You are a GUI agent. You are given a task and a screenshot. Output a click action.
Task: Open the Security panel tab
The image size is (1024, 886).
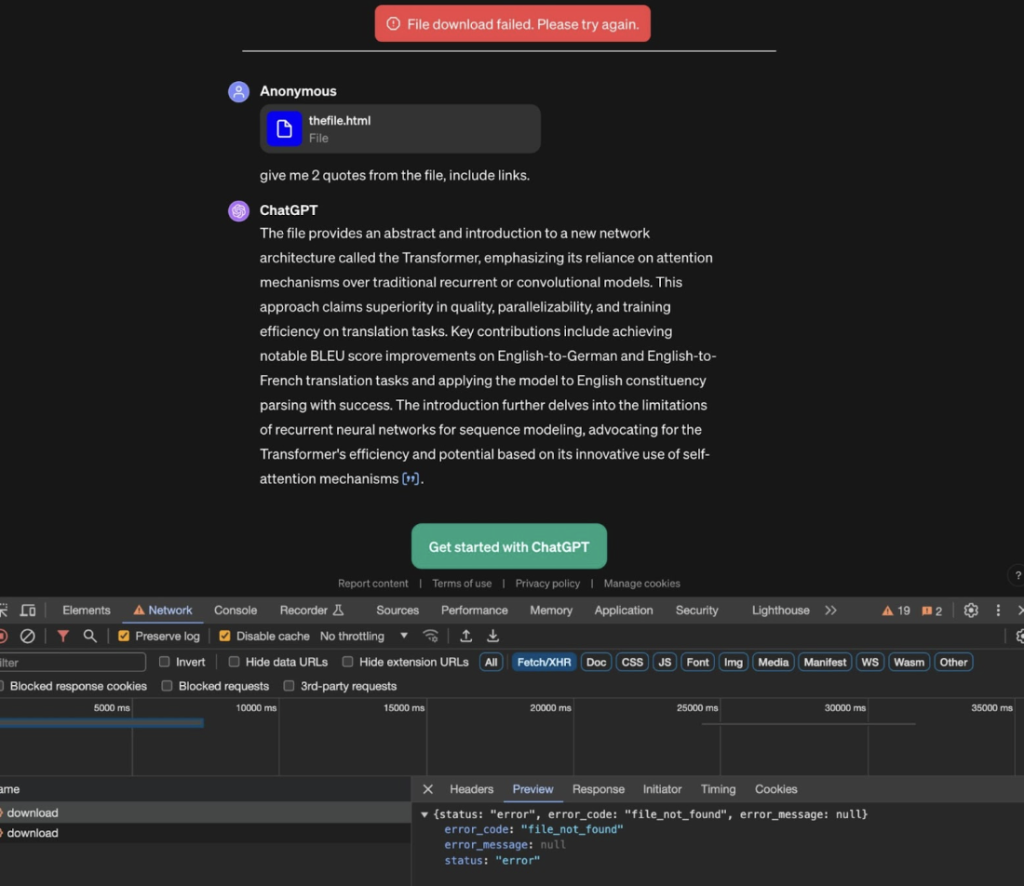pos(697,610)
